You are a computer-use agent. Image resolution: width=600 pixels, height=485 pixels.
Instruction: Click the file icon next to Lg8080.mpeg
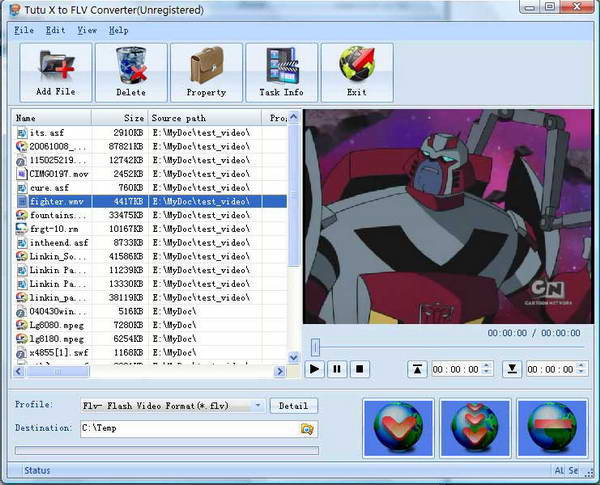click(x=22, y=325)
